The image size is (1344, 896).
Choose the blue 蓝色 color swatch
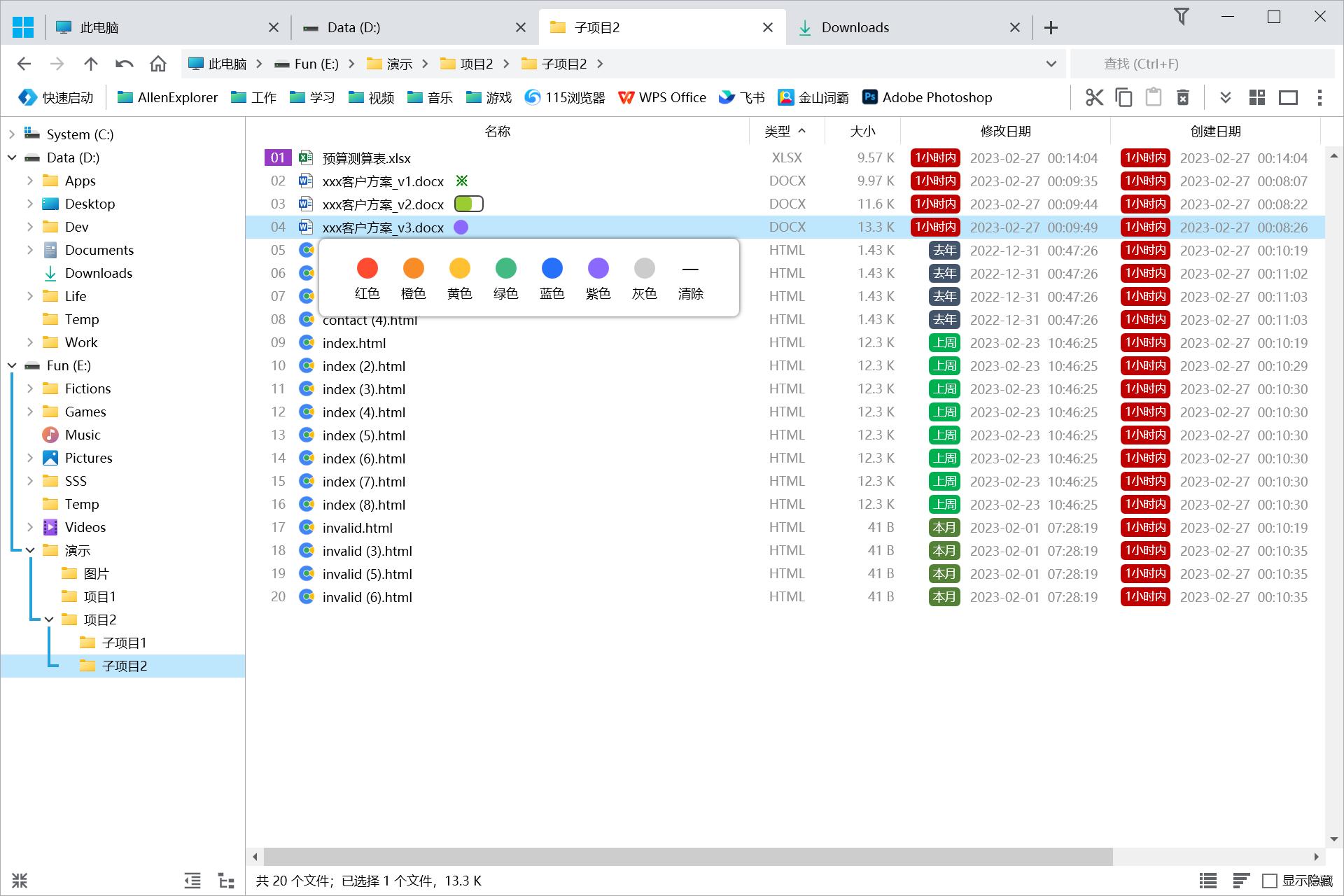(x=552, y=268)
